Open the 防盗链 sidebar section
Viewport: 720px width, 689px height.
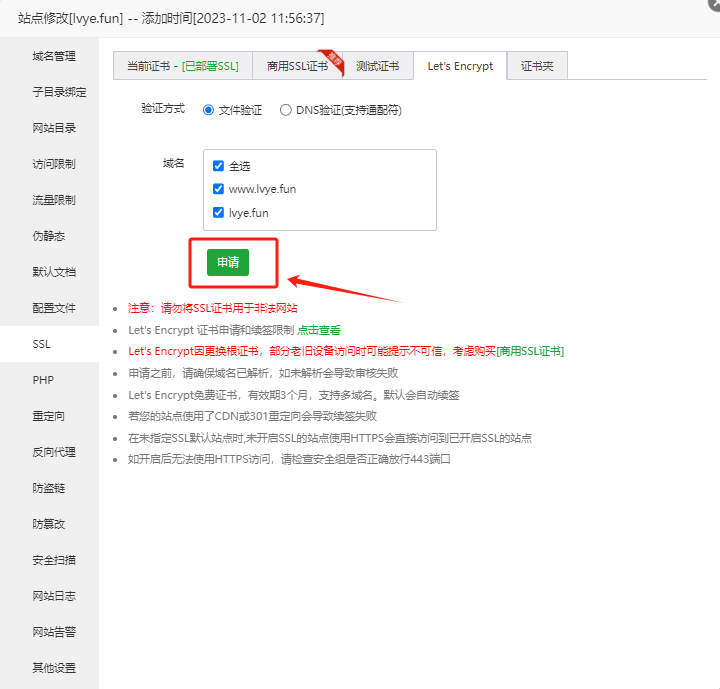coord(49,488)
